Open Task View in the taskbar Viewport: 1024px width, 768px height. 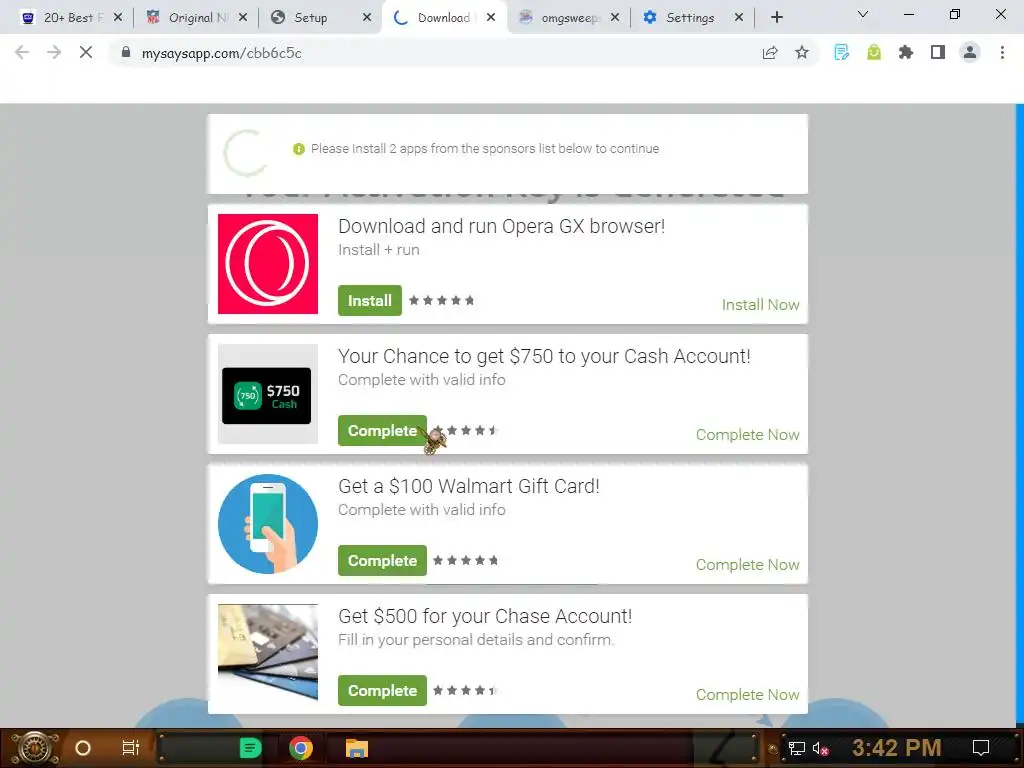[x=131, y=748]
